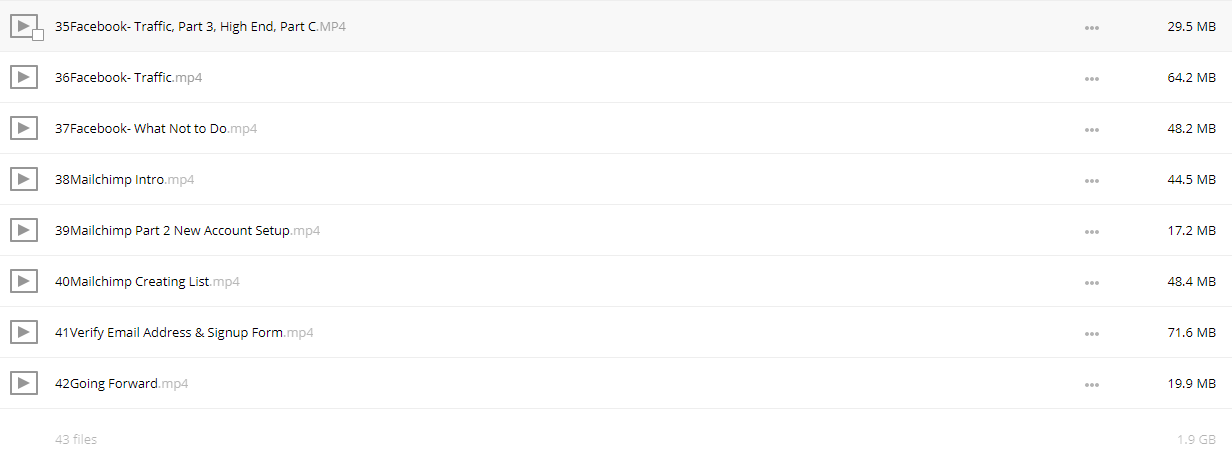Viewport: 1232px width, 467px height.
Task: Click video icon for 42Going Forward.mp4
Action: (23, 383)
